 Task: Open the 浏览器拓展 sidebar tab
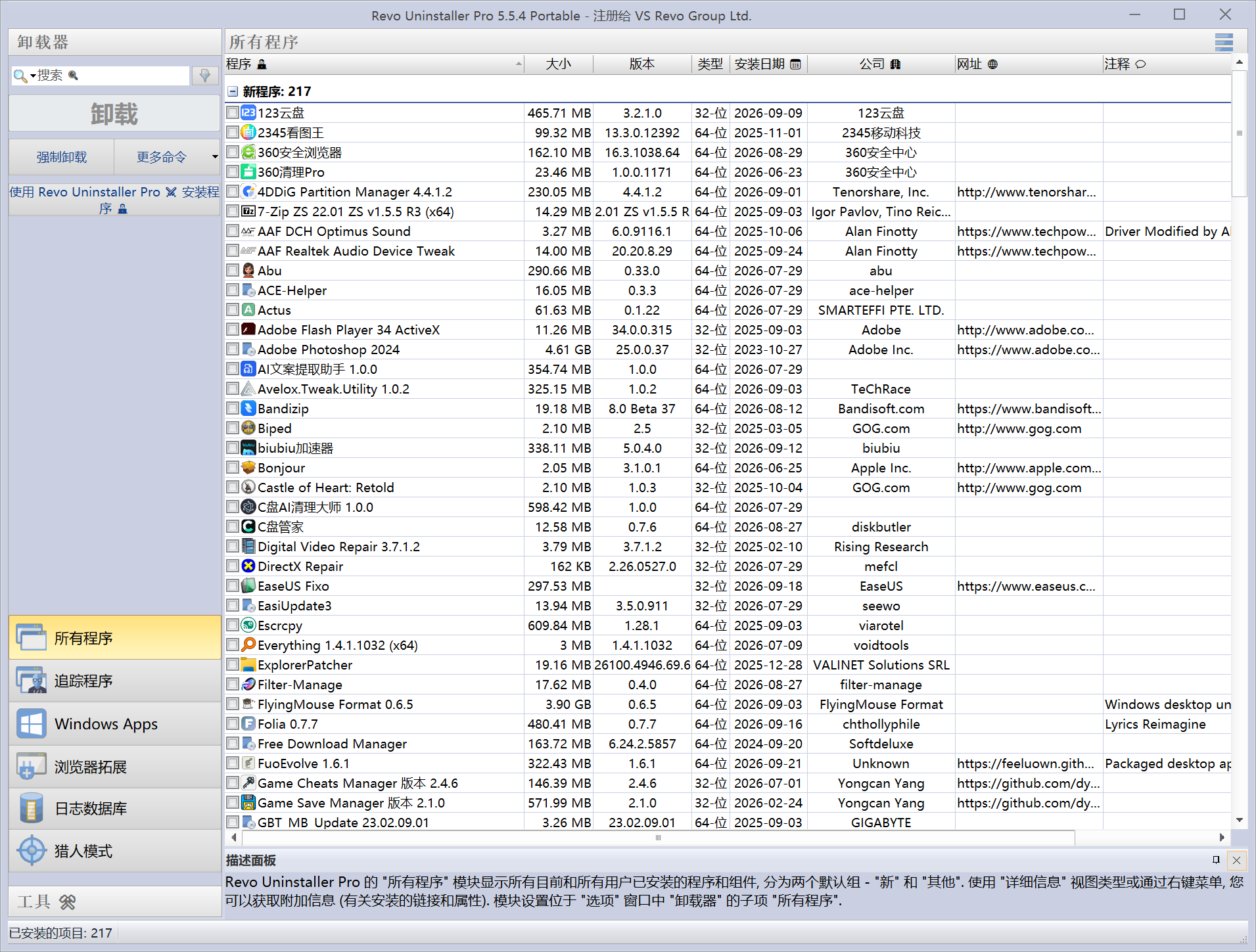tap(115, 766)
